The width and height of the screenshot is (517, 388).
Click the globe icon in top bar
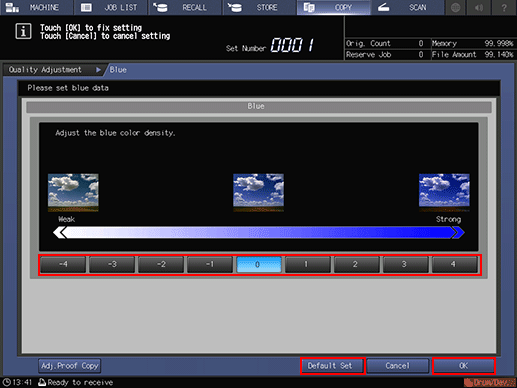[456, 7]
